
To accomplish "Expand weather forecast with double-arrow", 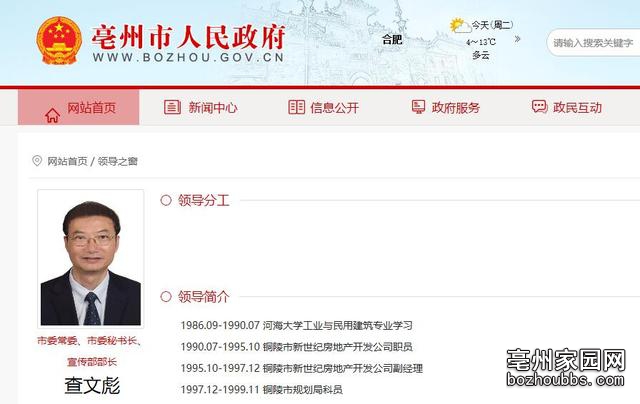I will (x=518, y=39).
